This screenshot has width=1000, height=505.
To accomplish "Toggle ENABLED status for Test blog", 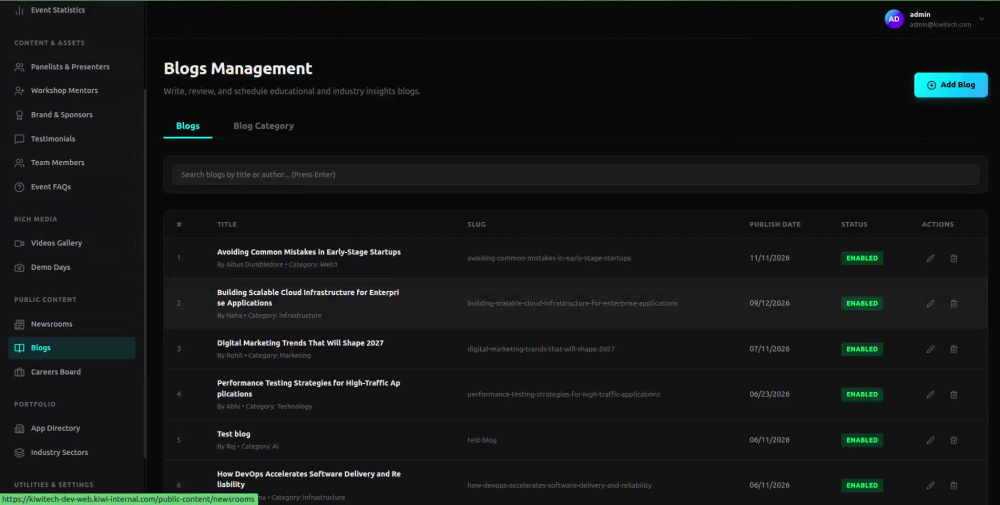I will coord(862,440).
